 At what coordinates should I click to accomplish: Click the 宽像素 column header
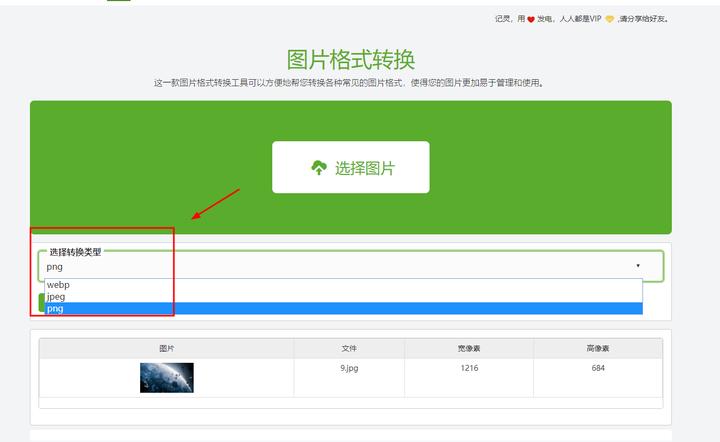pyautogui.click(x=469, y=348)
